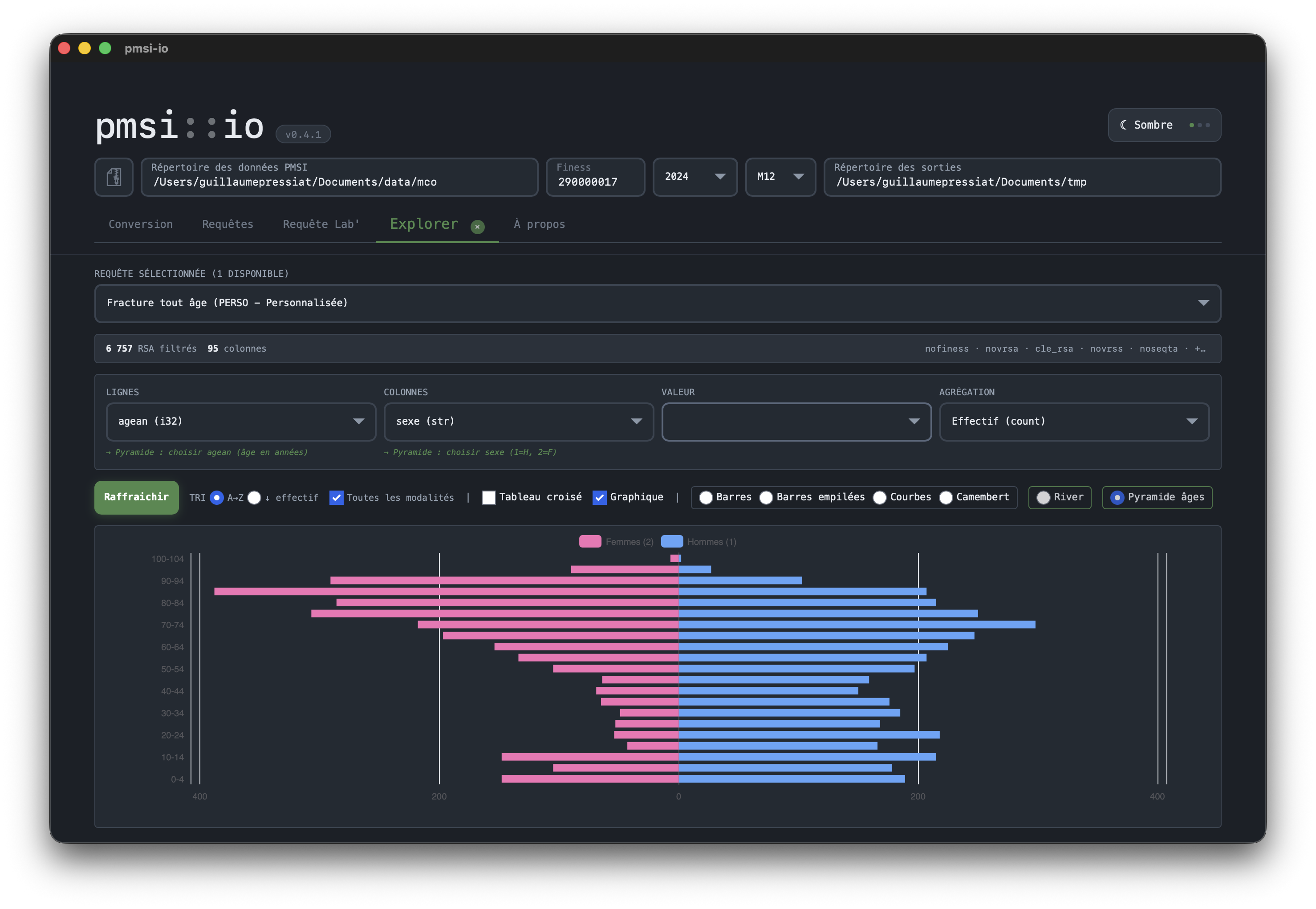Click the column list ending with '+…'

(1065, 349)
